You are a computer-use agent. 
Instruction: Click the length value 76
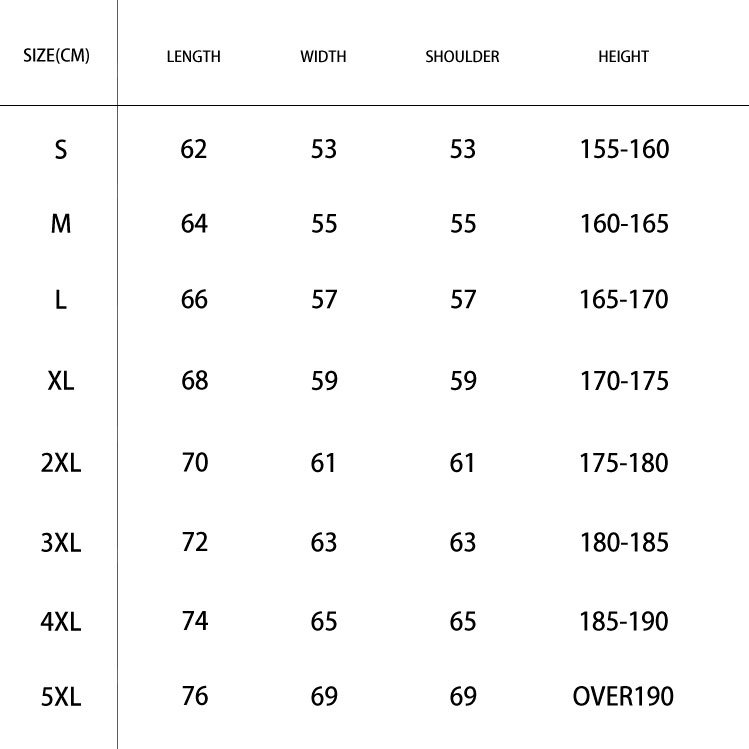194,696
